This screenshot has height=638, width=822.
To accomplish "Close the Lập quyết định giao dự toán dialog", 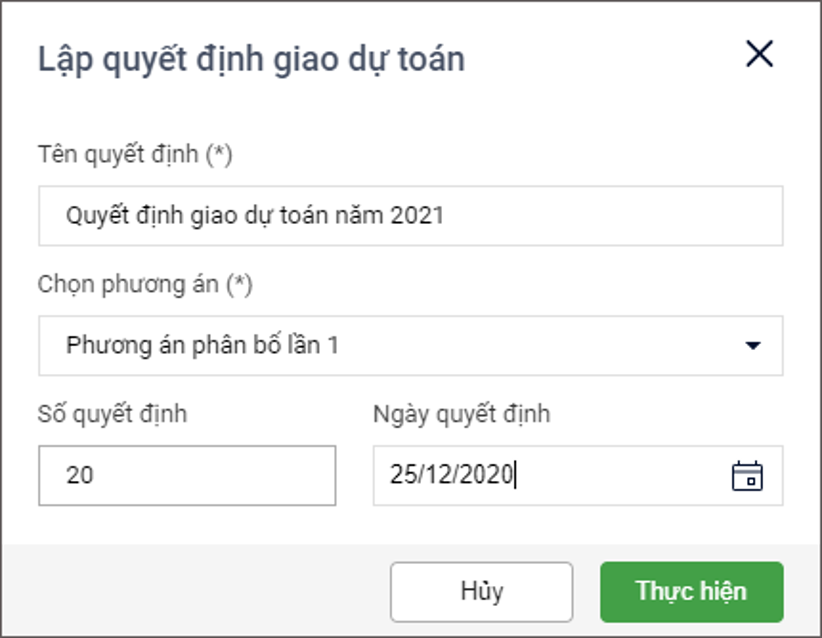I will [x=759, y=54].
